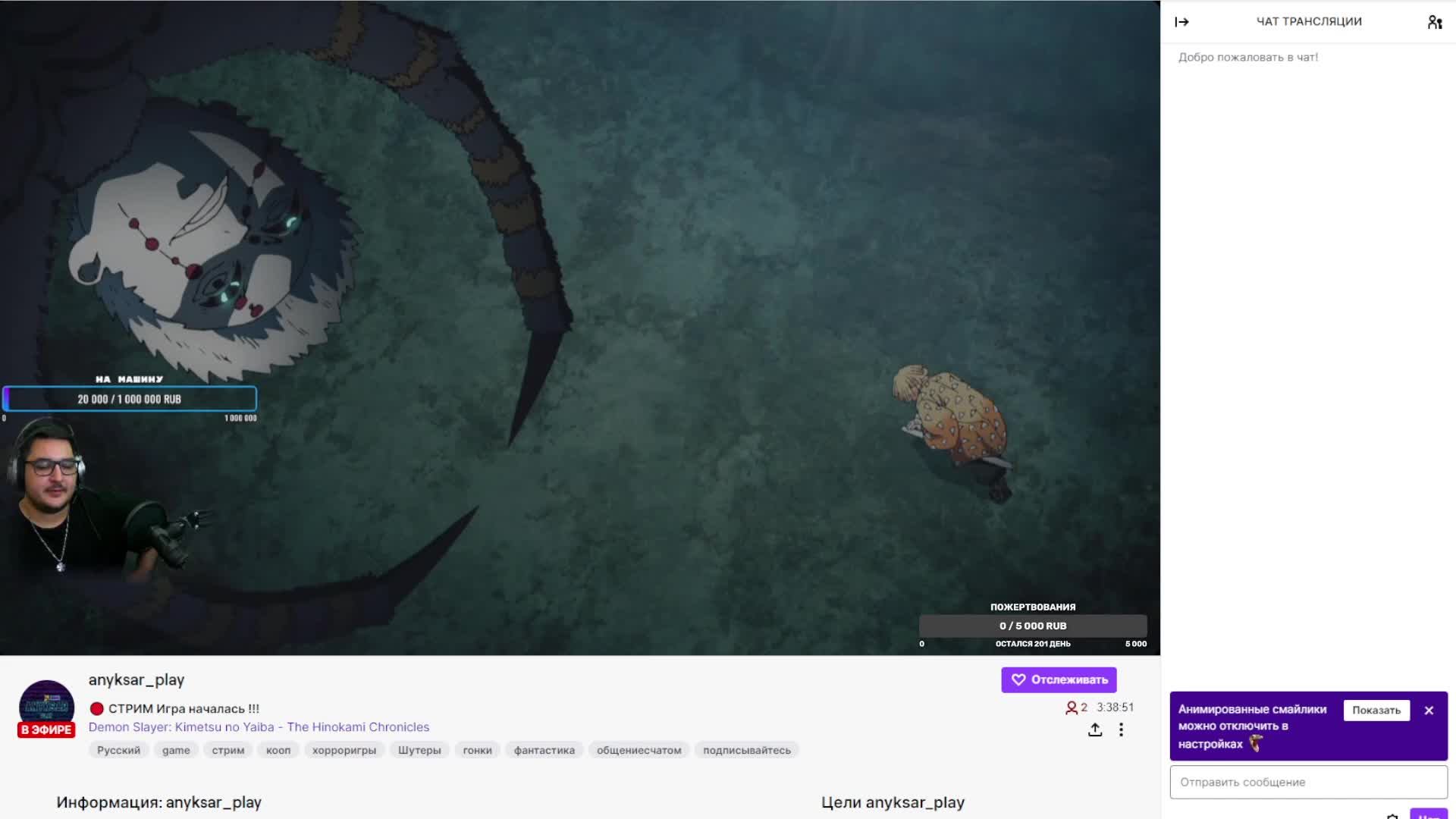
Task: Click the В ЭФИРЕ live badge
Action: click(46, 730)
